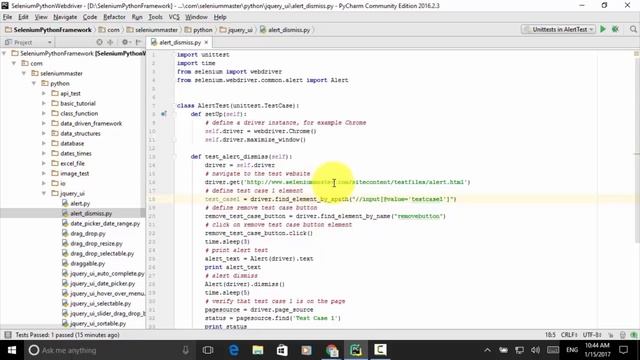Click the Cortana microphone icon
This screenshot has height=360, width=640.
pyautogui.click(x=185, y=350)
